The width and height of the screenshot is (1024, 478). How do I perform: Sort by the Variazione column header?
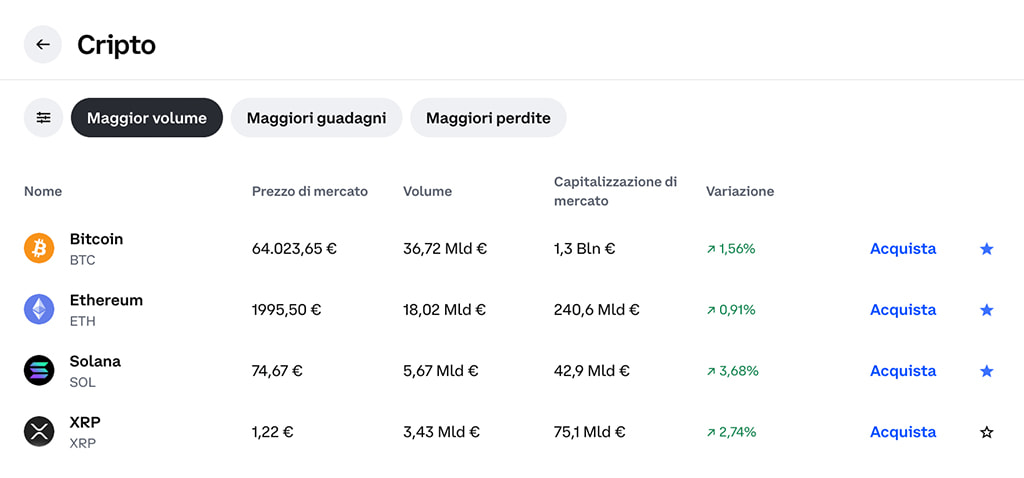point(740,191)
